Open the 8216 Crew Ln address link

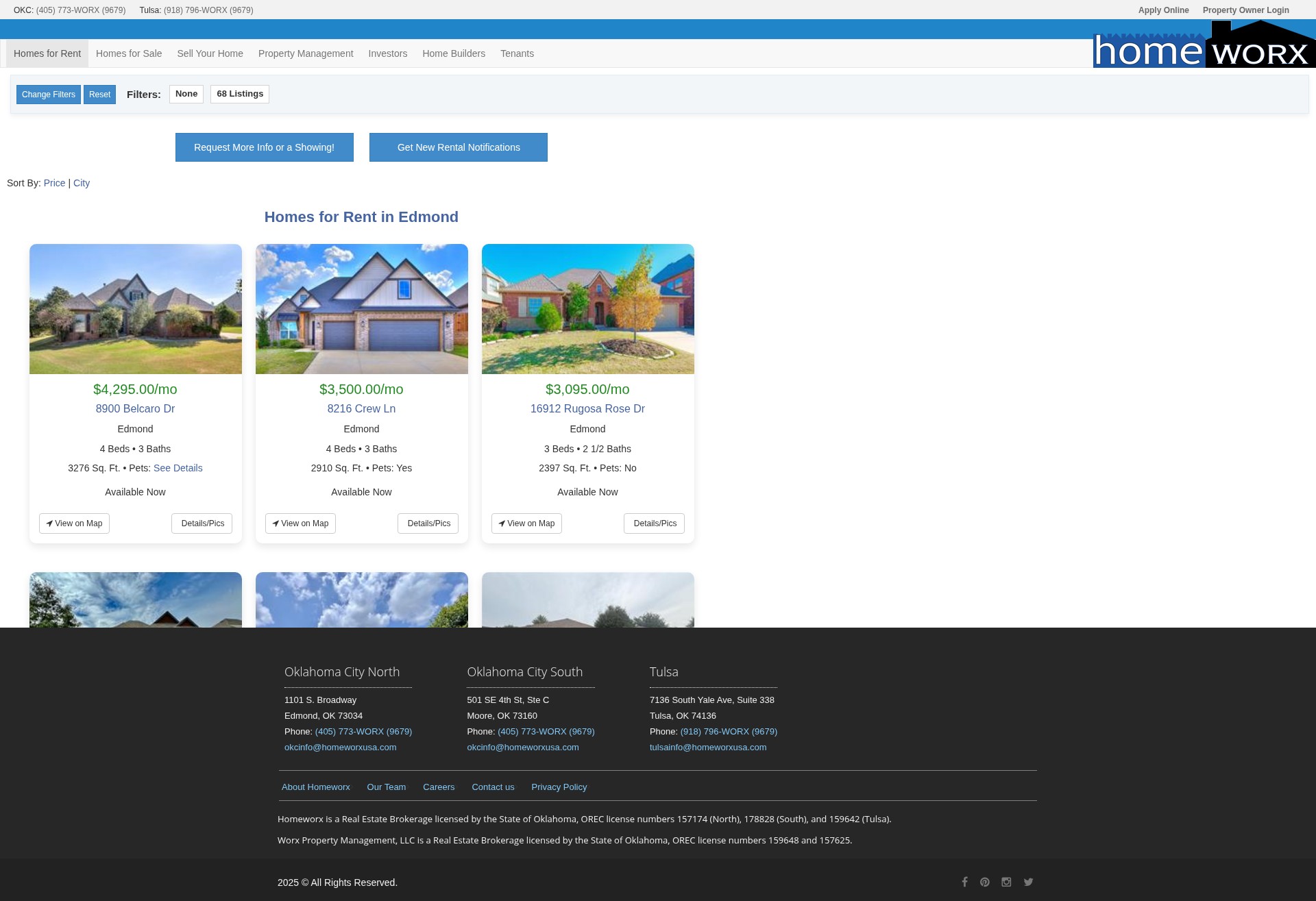tap(361, 408)
